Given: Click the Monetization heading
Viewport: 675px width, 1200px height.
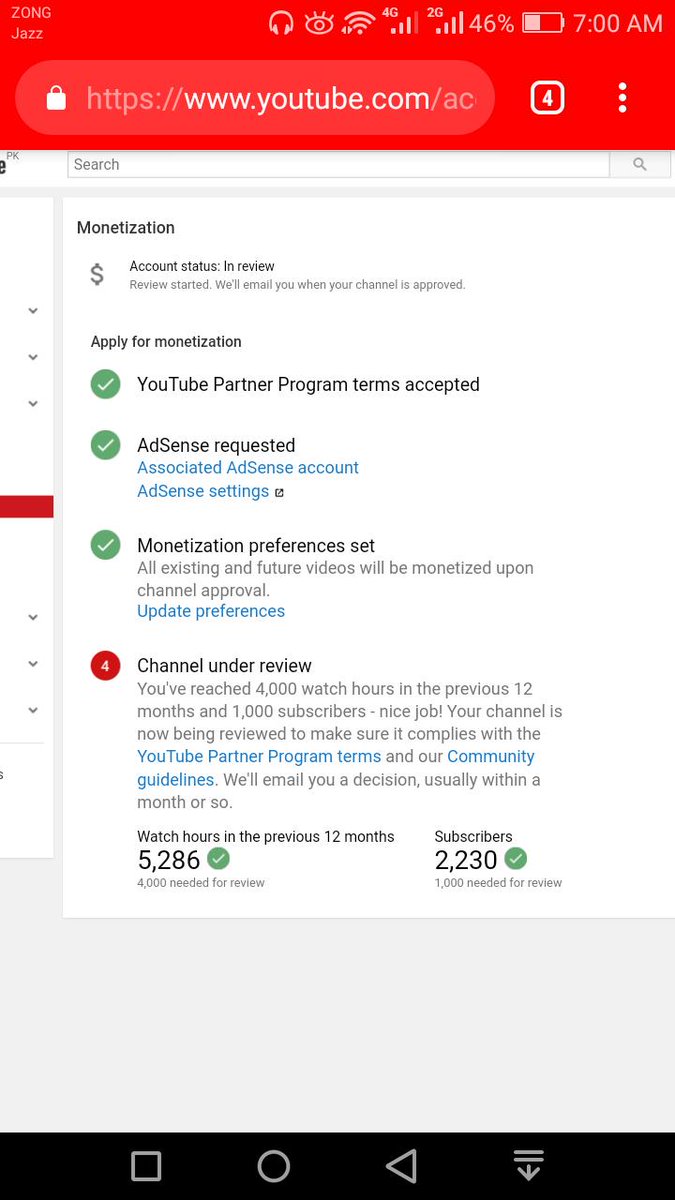Looking at the screenshot, I should click(x=126, y=228).
